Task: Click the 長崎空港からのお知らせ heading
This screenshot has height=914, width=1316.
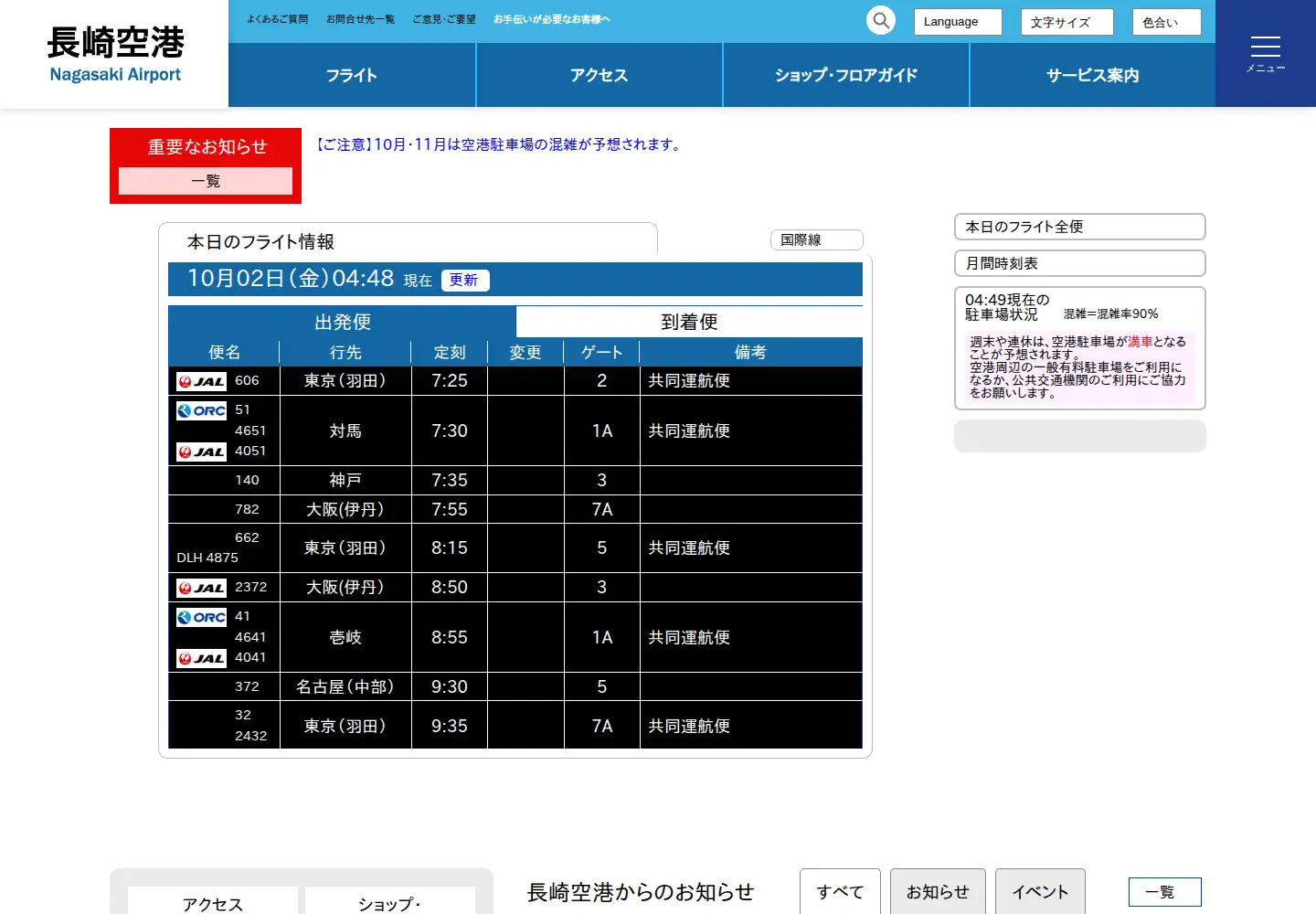Action: coord(641,892)
